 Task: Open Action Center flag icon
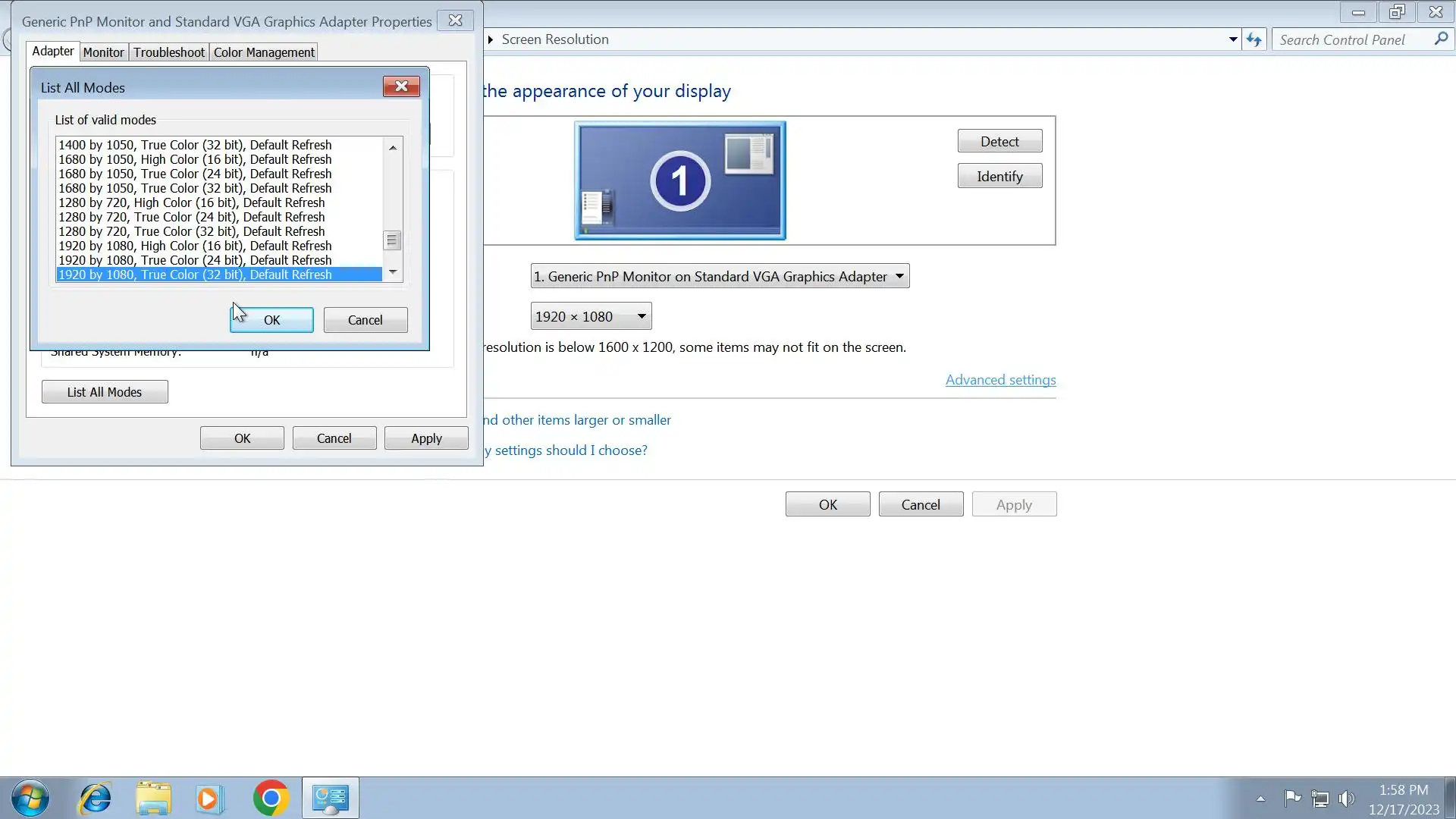click(x=1292, y=798)
